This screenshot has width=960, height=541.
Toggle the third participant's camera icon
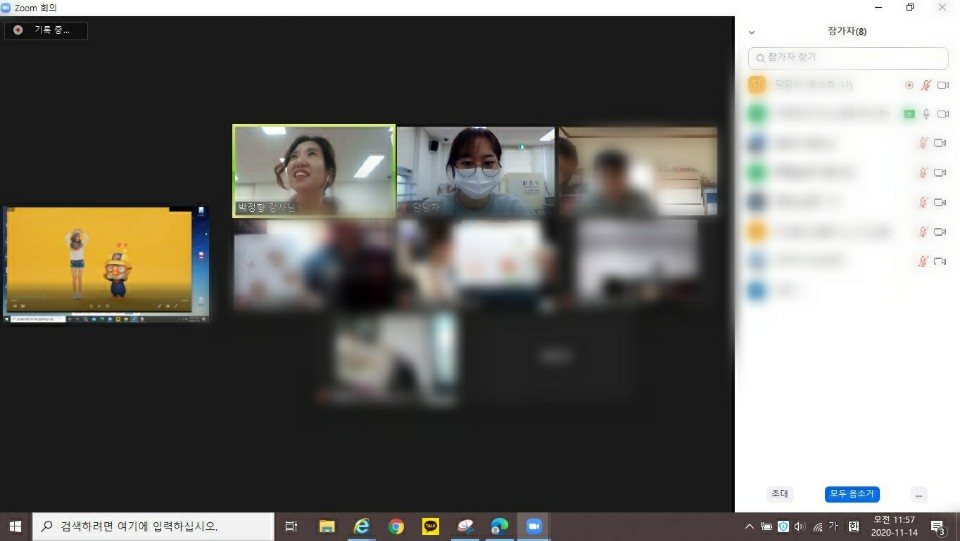pos(940,143)
